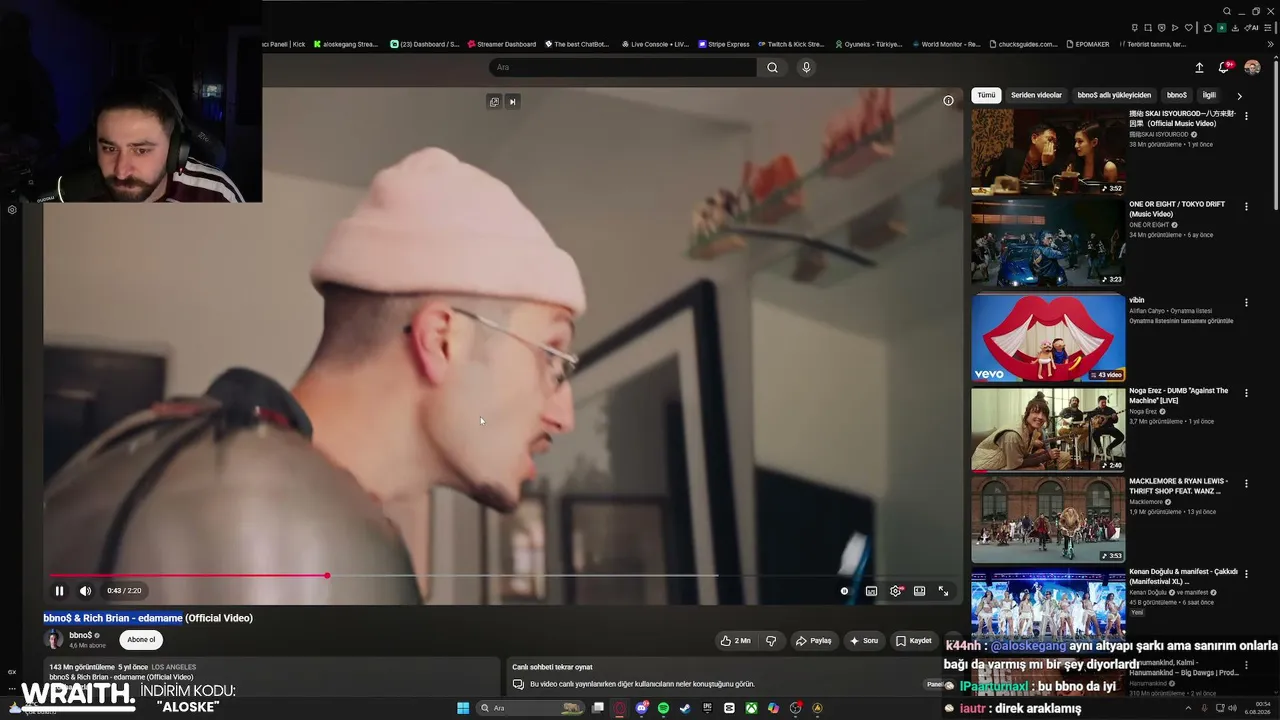
Task: Open Steam from the taskbar
Action: pos(685,708)
